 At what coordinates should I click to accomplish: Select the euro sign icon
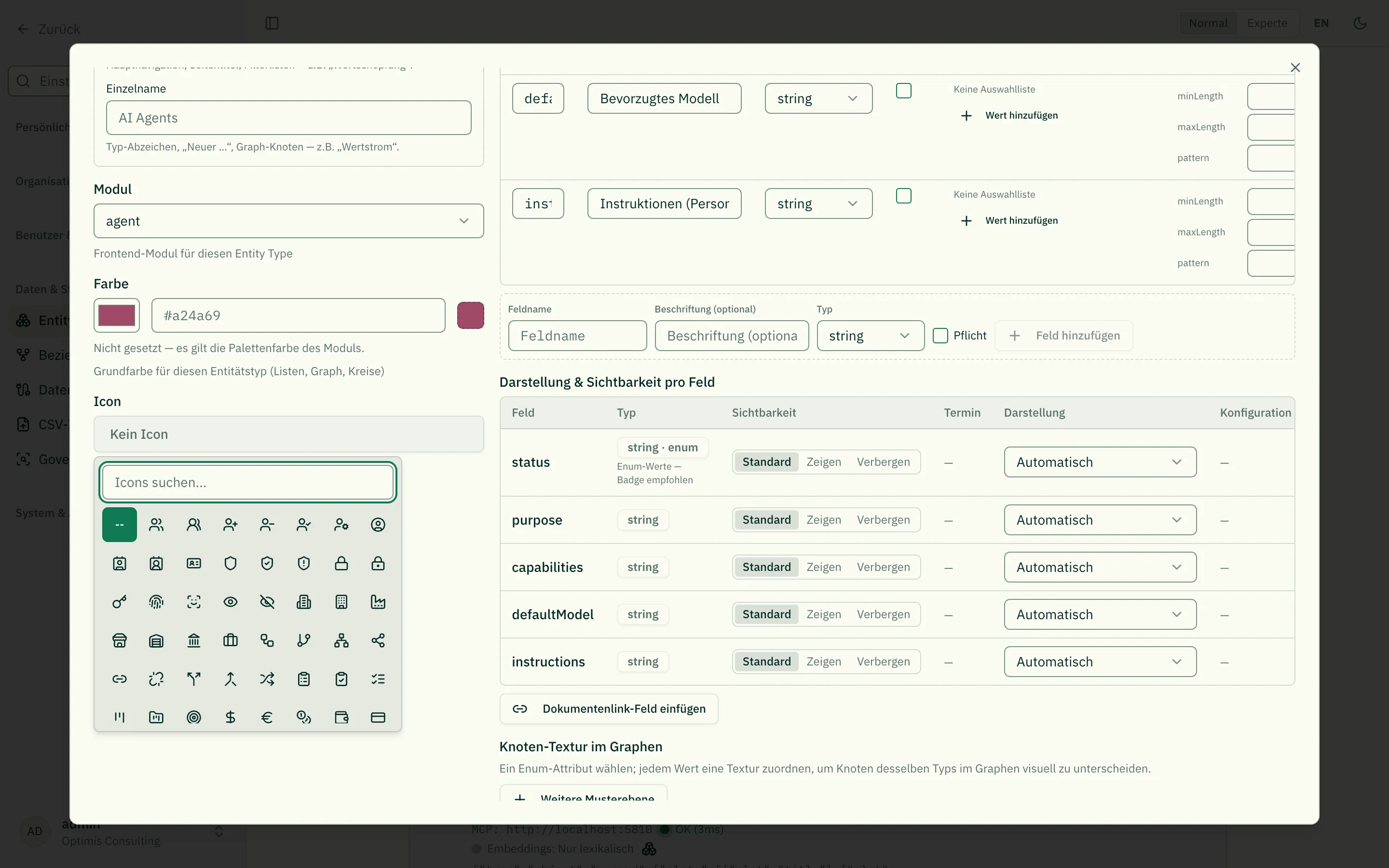[x=267, y=717]
